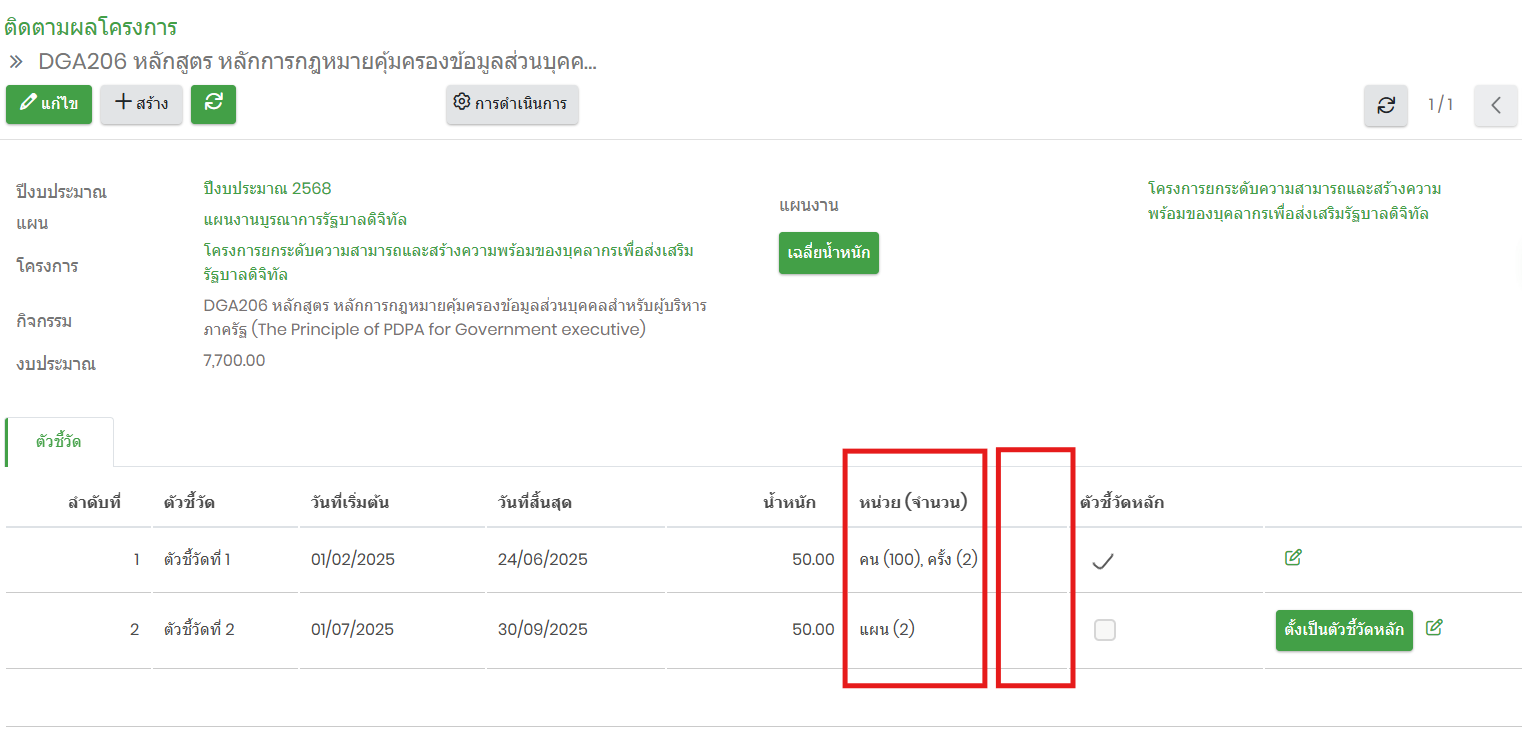The image size is (1522, 733).
Task: Click the double chevron breadcrumb icon
Action: [16, 62]
